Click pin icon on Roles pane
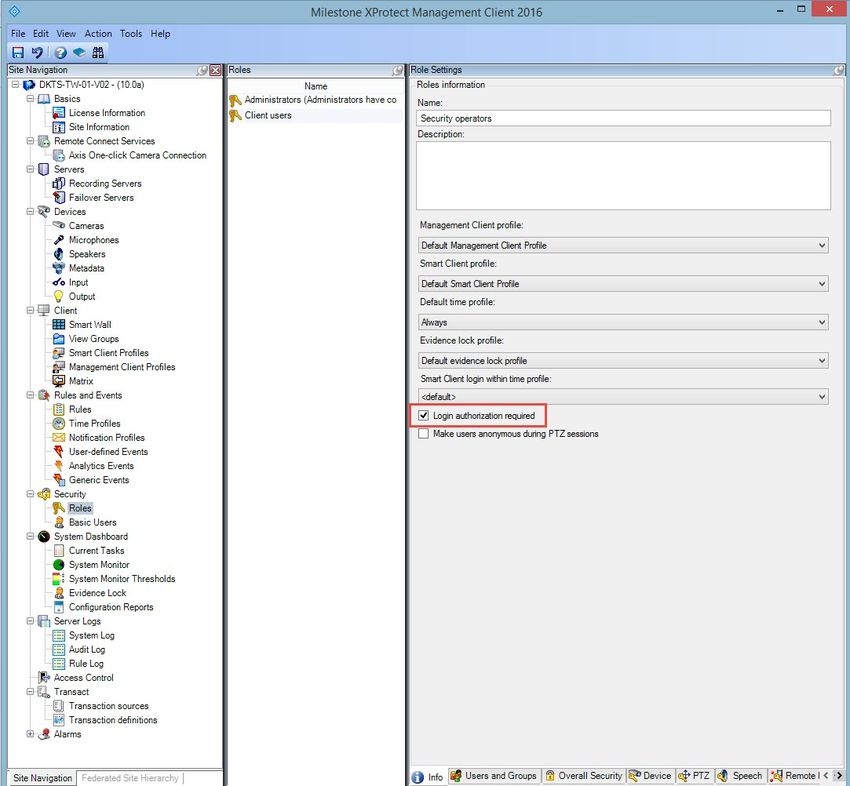This screenshot has width=850, height=786. click(397, 70)
